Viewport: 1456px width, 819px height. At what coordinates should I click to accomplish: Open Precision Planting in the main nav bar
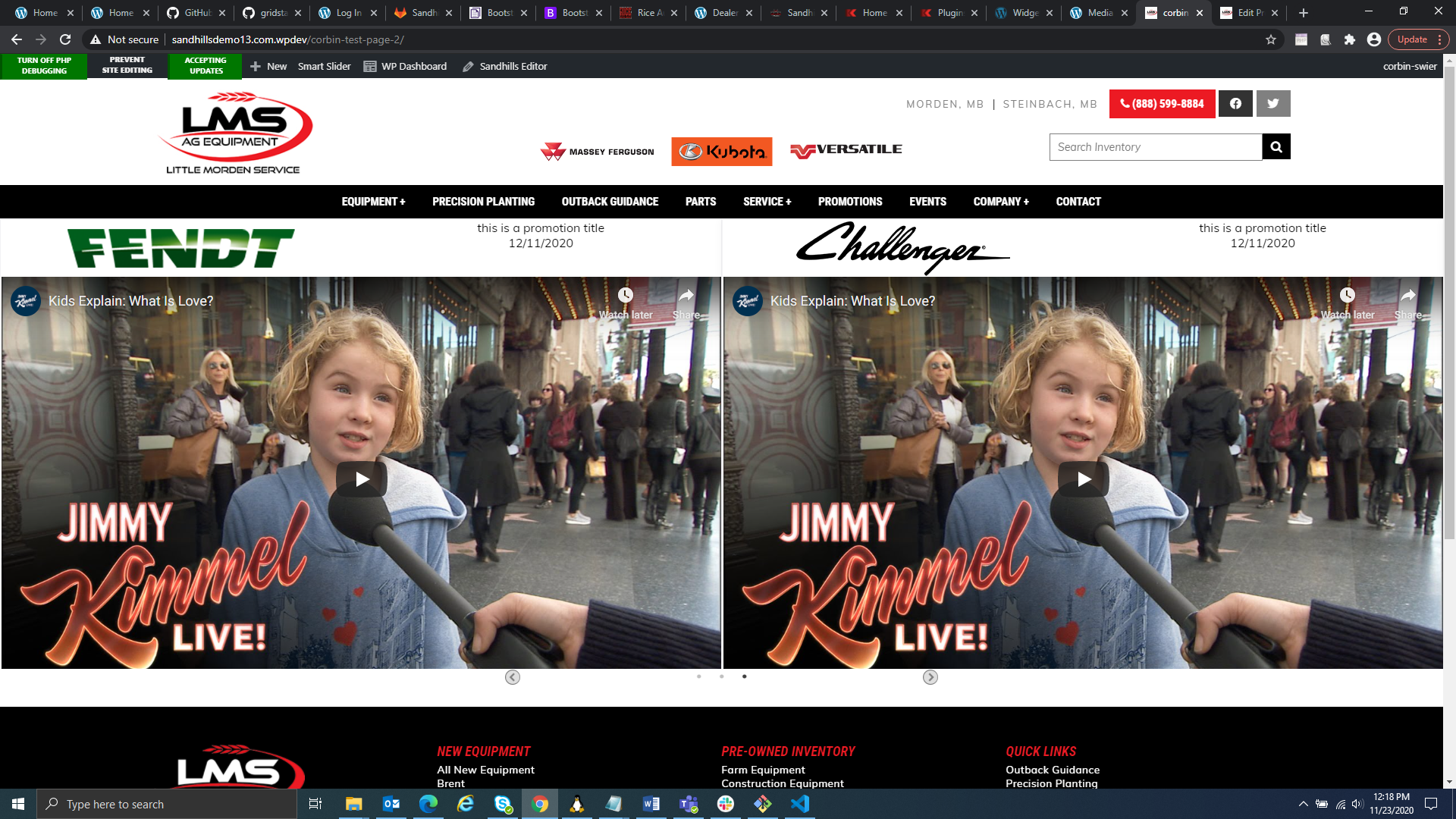coord(484,202)
